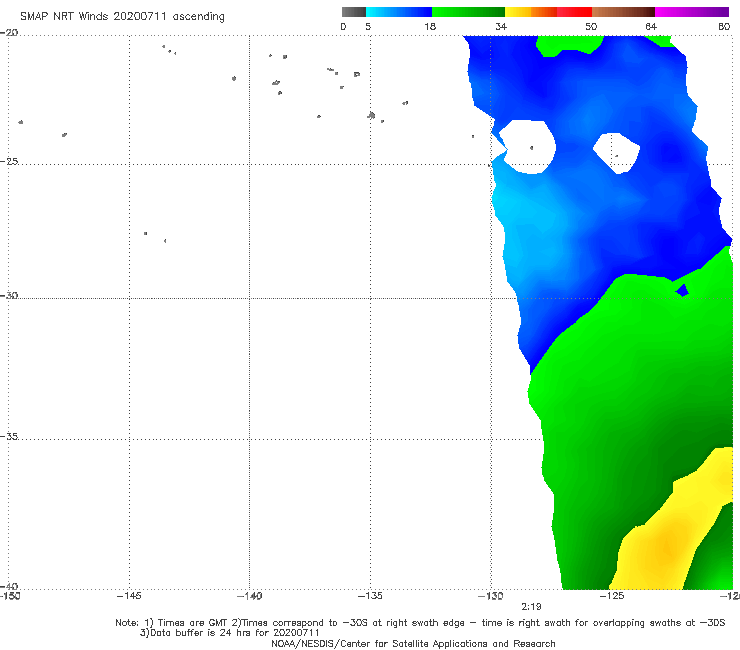Click the '-20' latitude axis label
This screenshot has height=650, width=740.
click(9, 33)
